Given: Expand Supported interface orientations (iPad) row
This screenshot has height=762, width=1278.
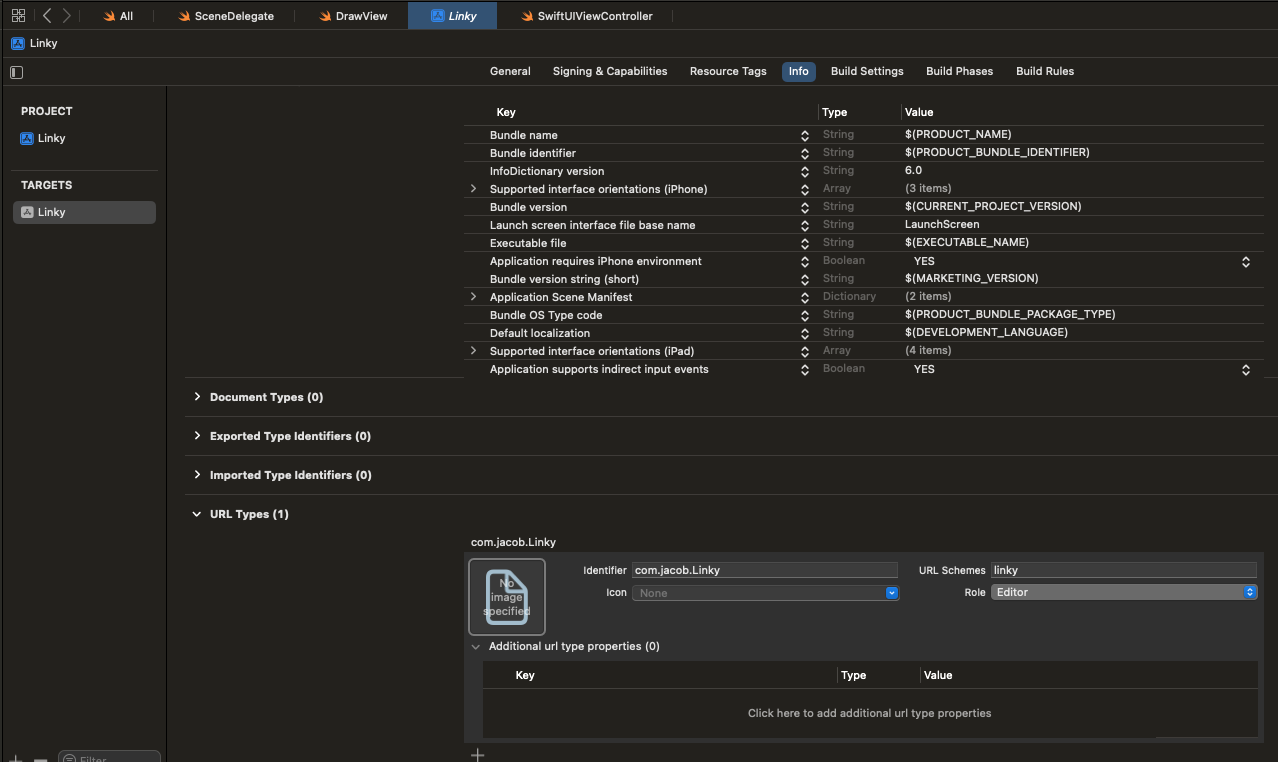Looking at the screenshot, I should tap(474, 351).
